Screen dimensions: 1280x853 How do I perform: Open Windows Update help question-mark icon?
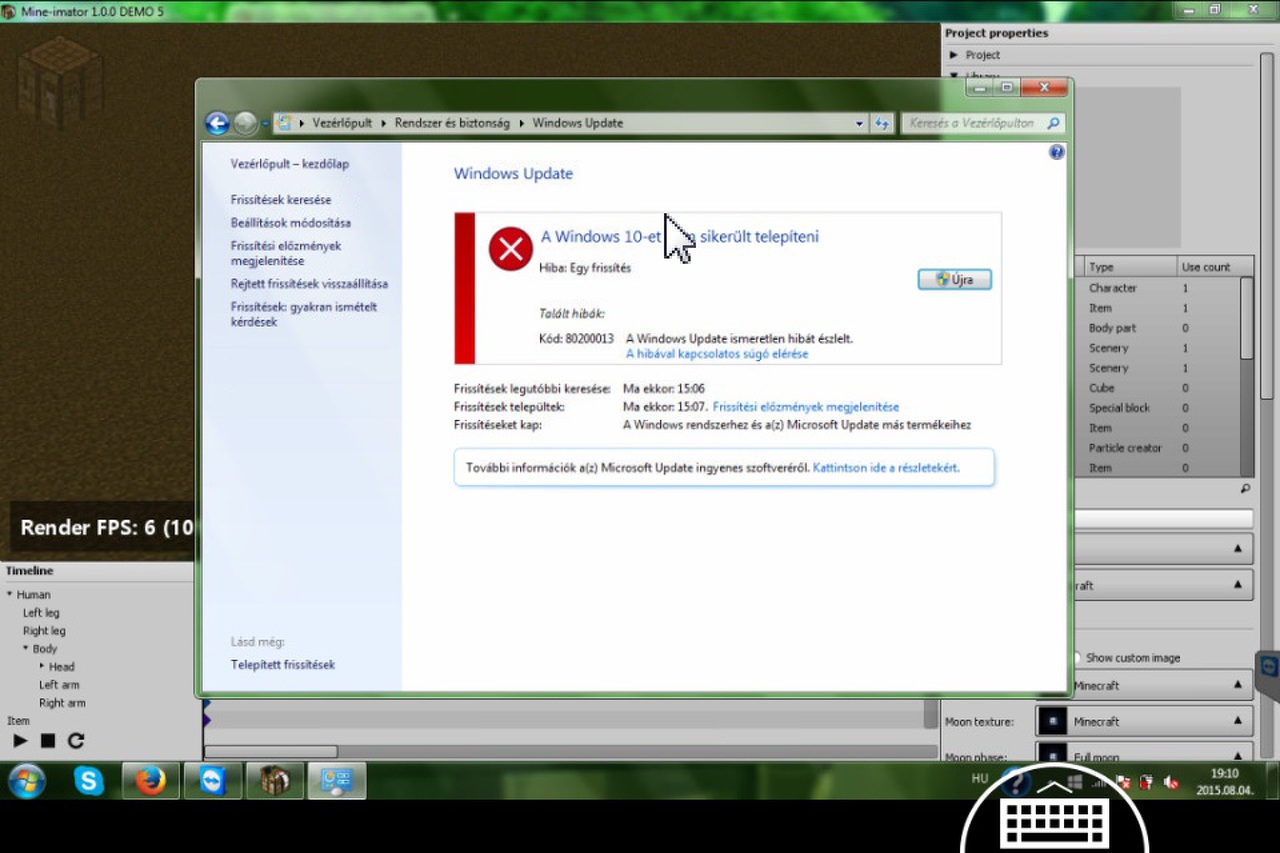tap(1057, 152)
